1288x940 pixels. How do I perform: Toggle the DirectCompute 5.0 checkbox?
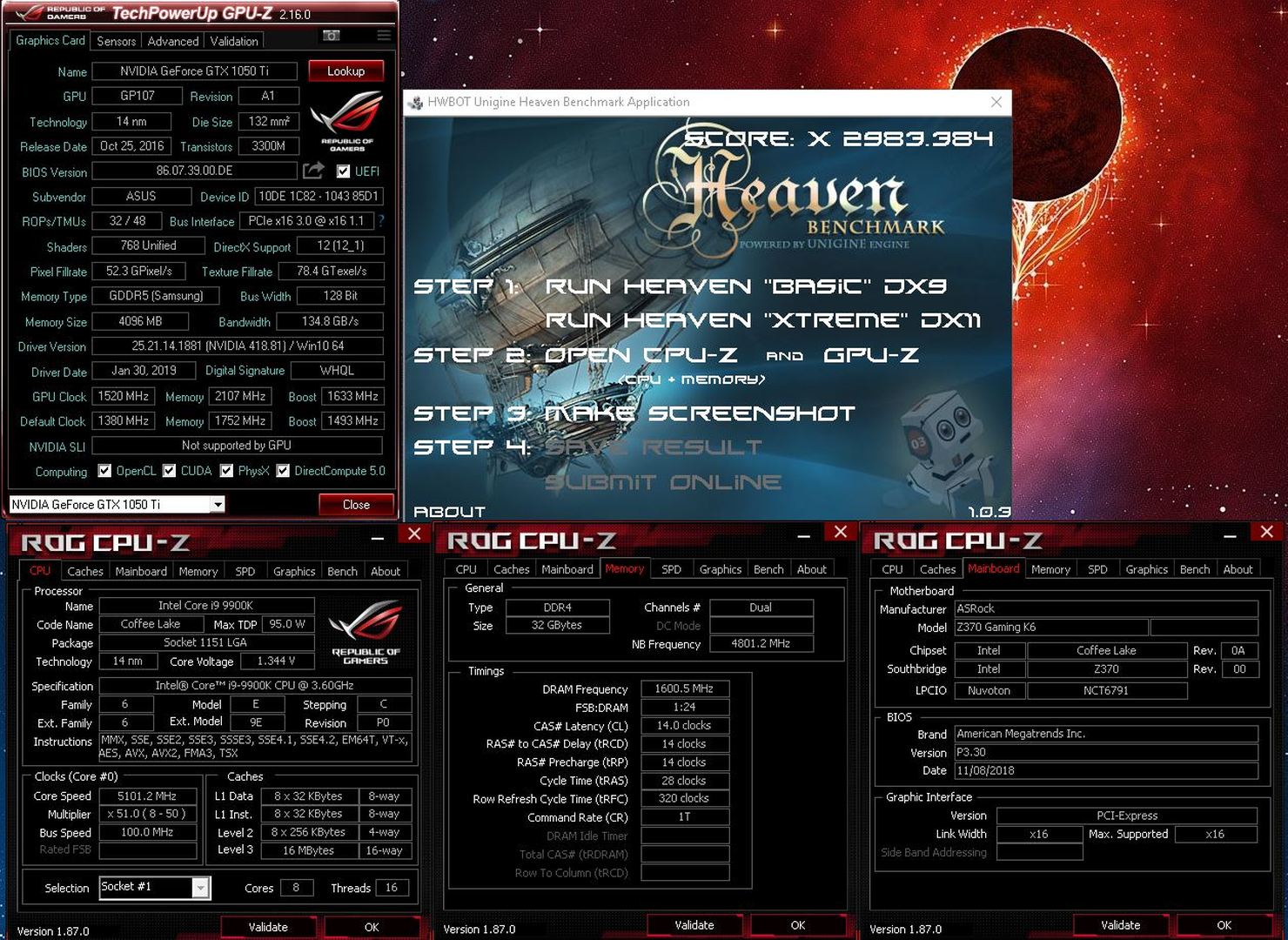[283, 471]
